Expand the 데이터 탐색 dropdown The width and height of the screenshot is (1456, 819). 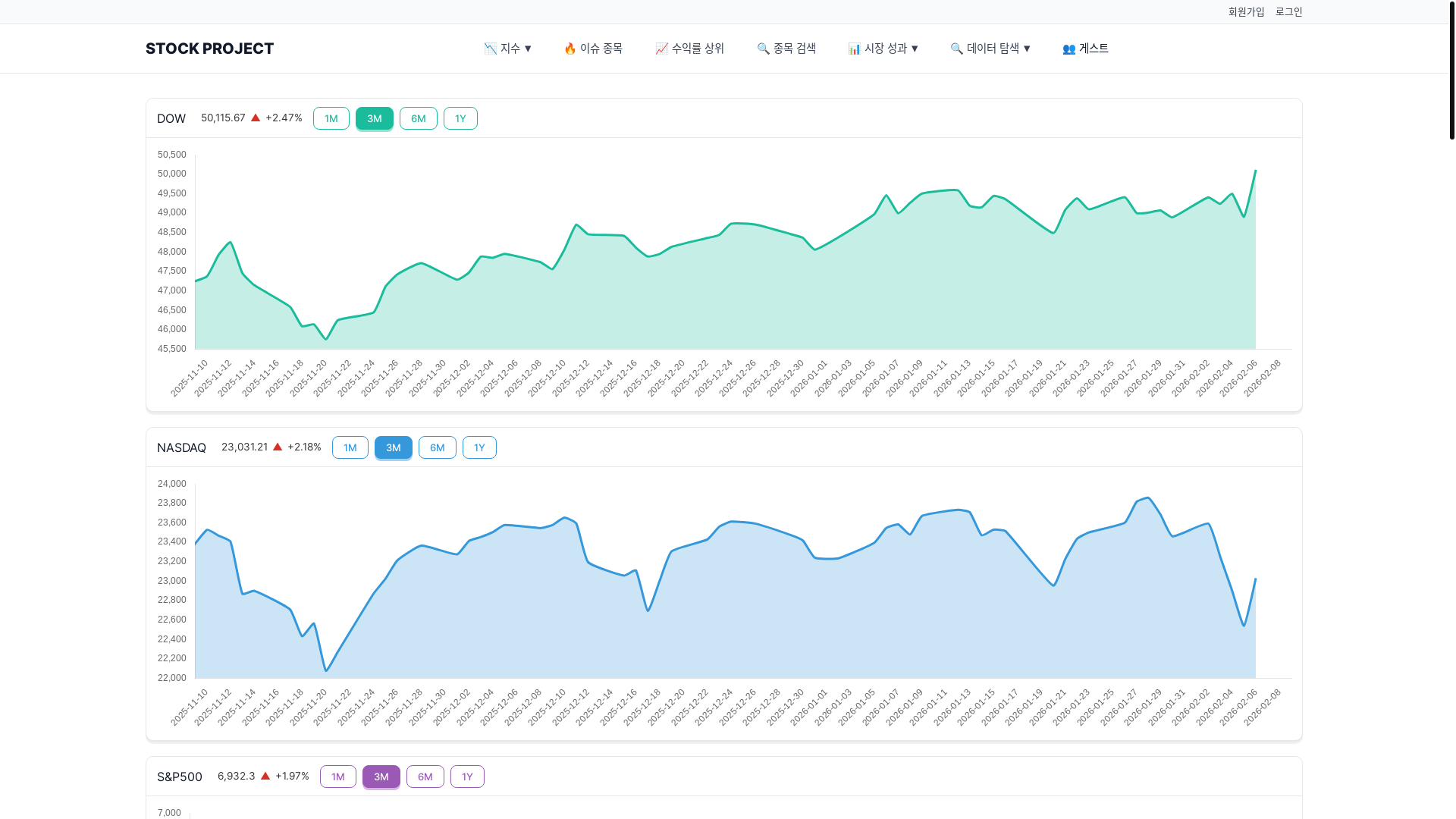[x=990, y=49]
